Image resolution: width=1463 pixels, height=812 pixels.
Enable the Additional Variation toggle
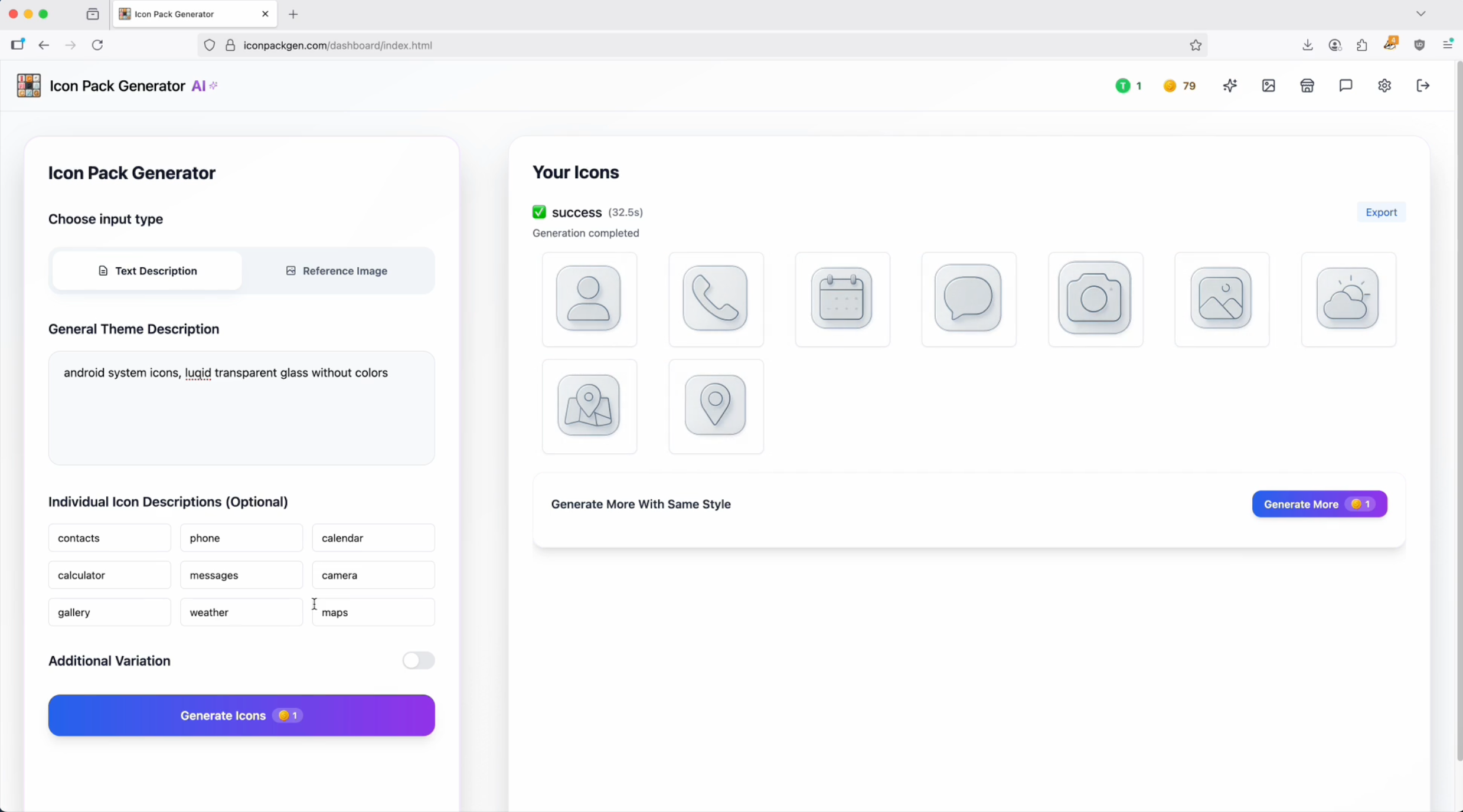[418, 660]
